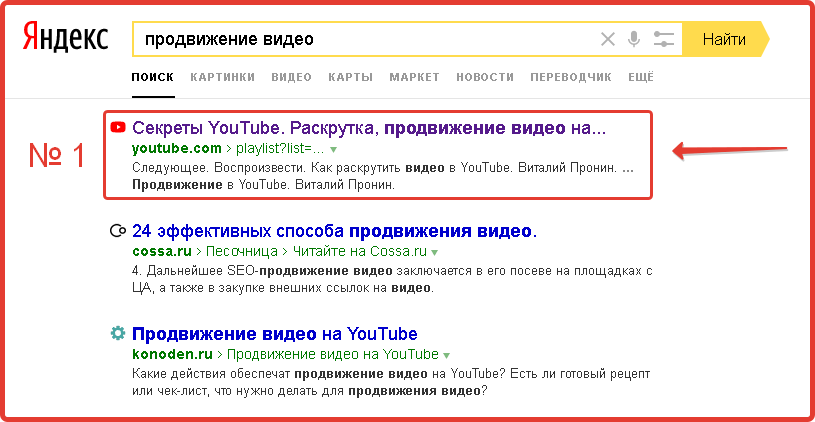Viewport: 815px width, 422px height.
Task: Start voice search with the microphone icon
Action: point(634,39)
